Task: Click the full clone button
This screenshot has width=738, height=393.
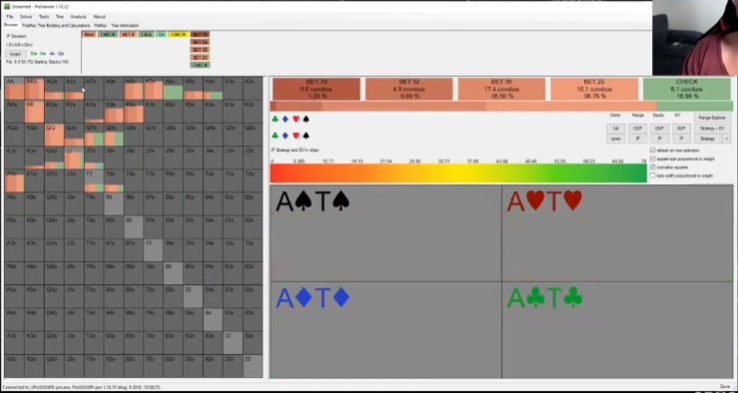Action: 616,128
